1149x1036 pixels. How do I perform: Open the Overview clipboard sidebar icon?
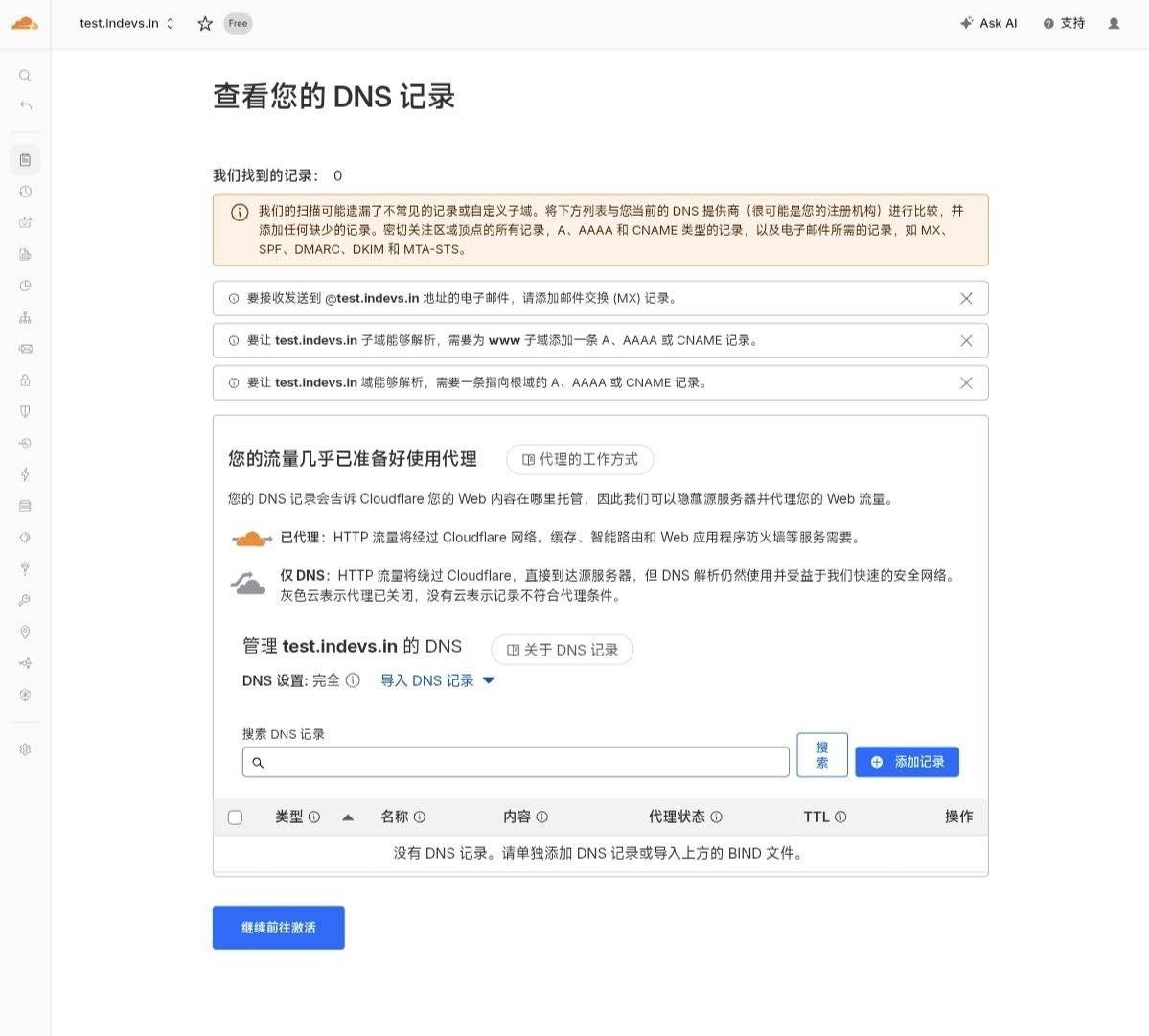pos(25,160)
